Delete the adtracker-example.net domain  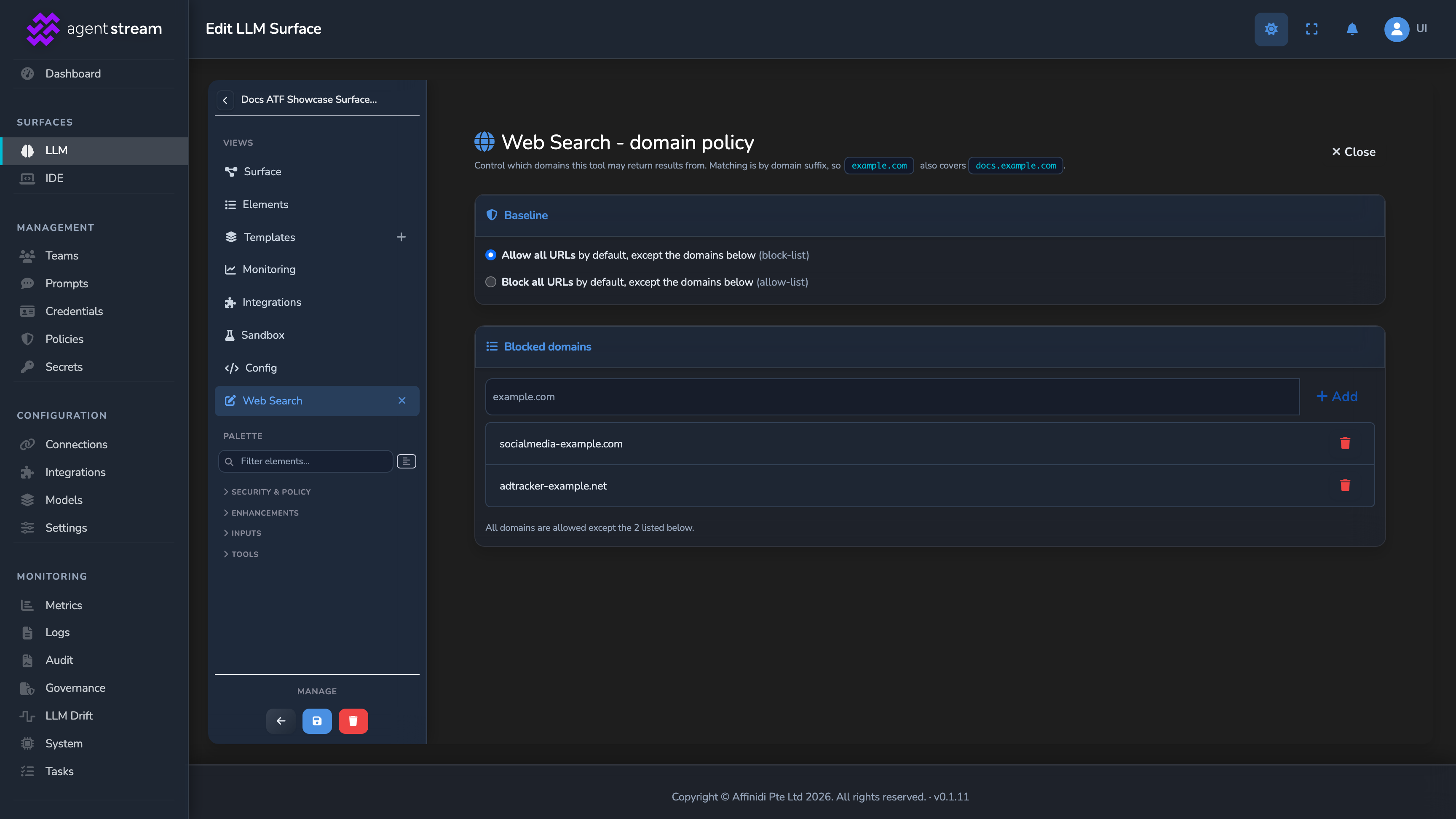(1345, 485)
